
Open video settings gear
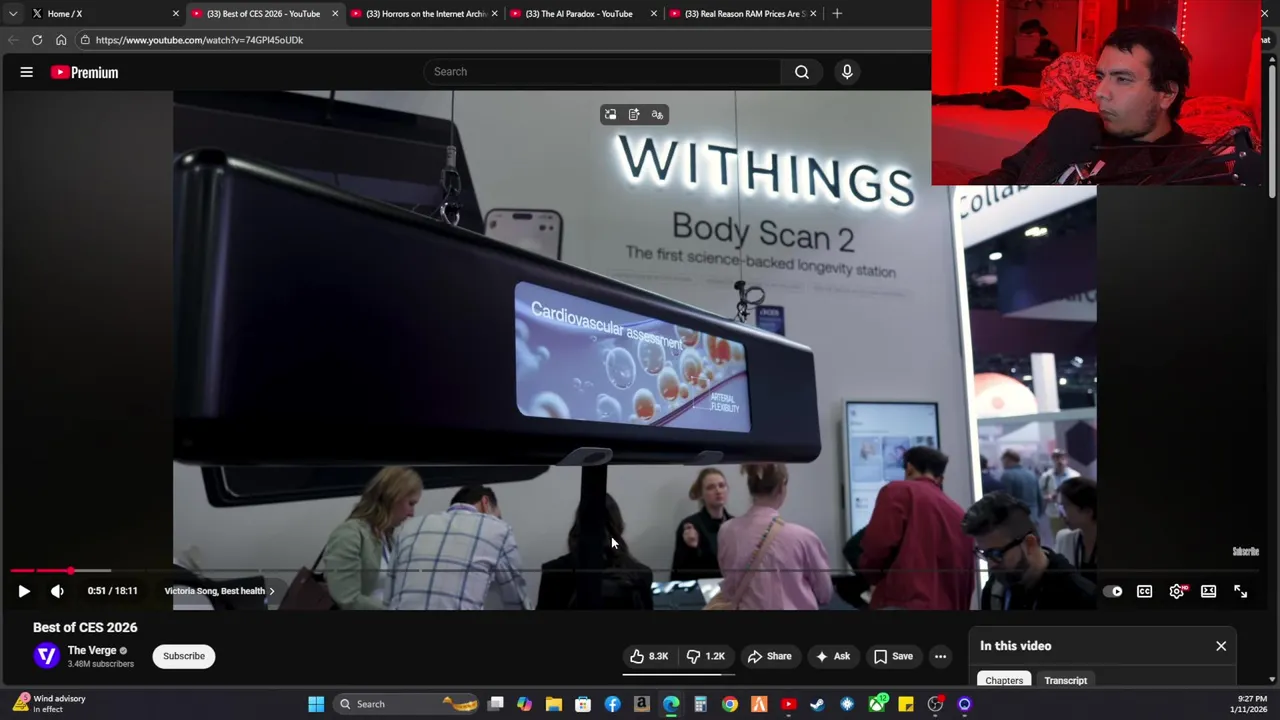(x=1177, y=591)
